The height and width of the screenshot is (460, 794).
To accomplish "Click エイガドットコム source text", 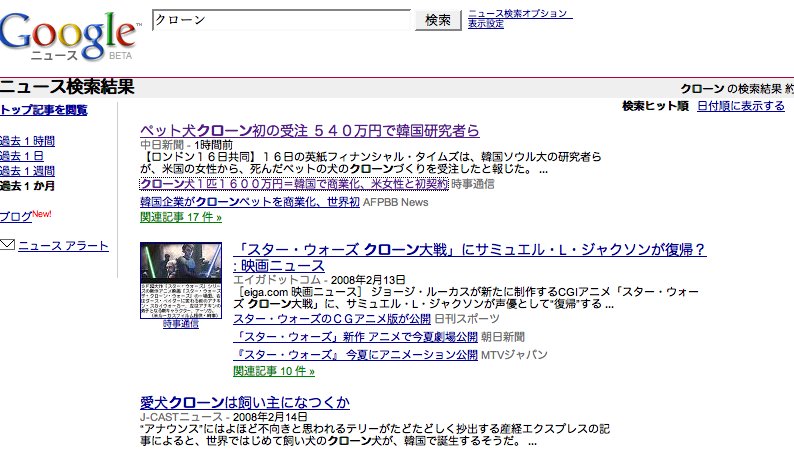I will point(277,280).
